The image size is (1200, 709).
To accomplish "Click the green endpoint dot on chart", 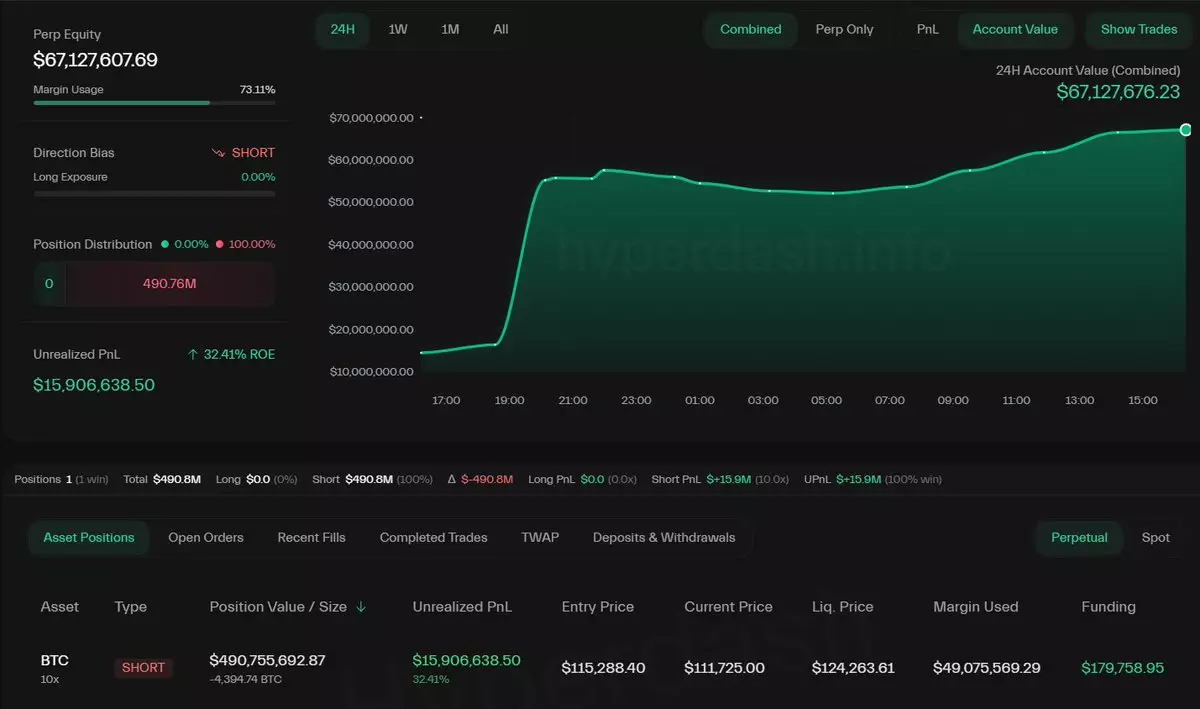I will click(x=1186, y=130).
